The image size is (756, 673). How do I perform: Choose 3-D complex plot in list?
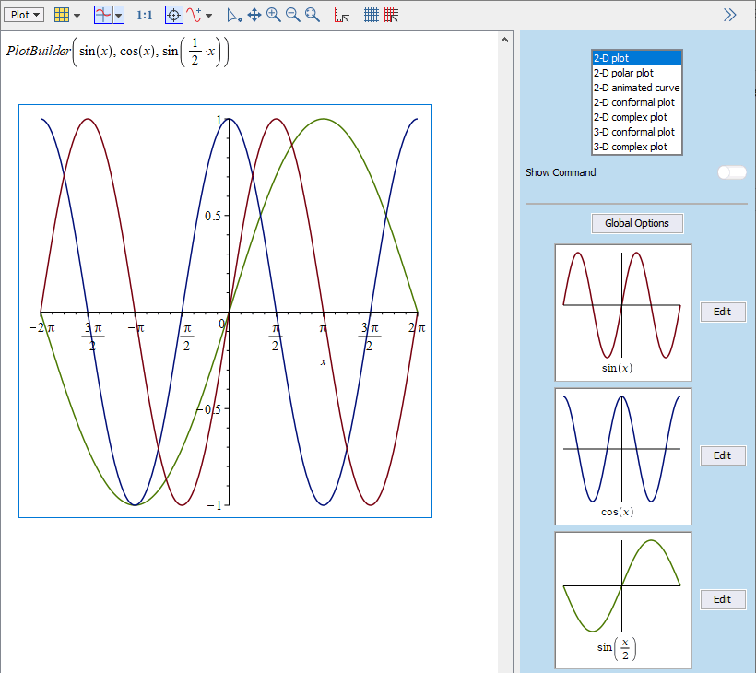click(x=630, y=147)
